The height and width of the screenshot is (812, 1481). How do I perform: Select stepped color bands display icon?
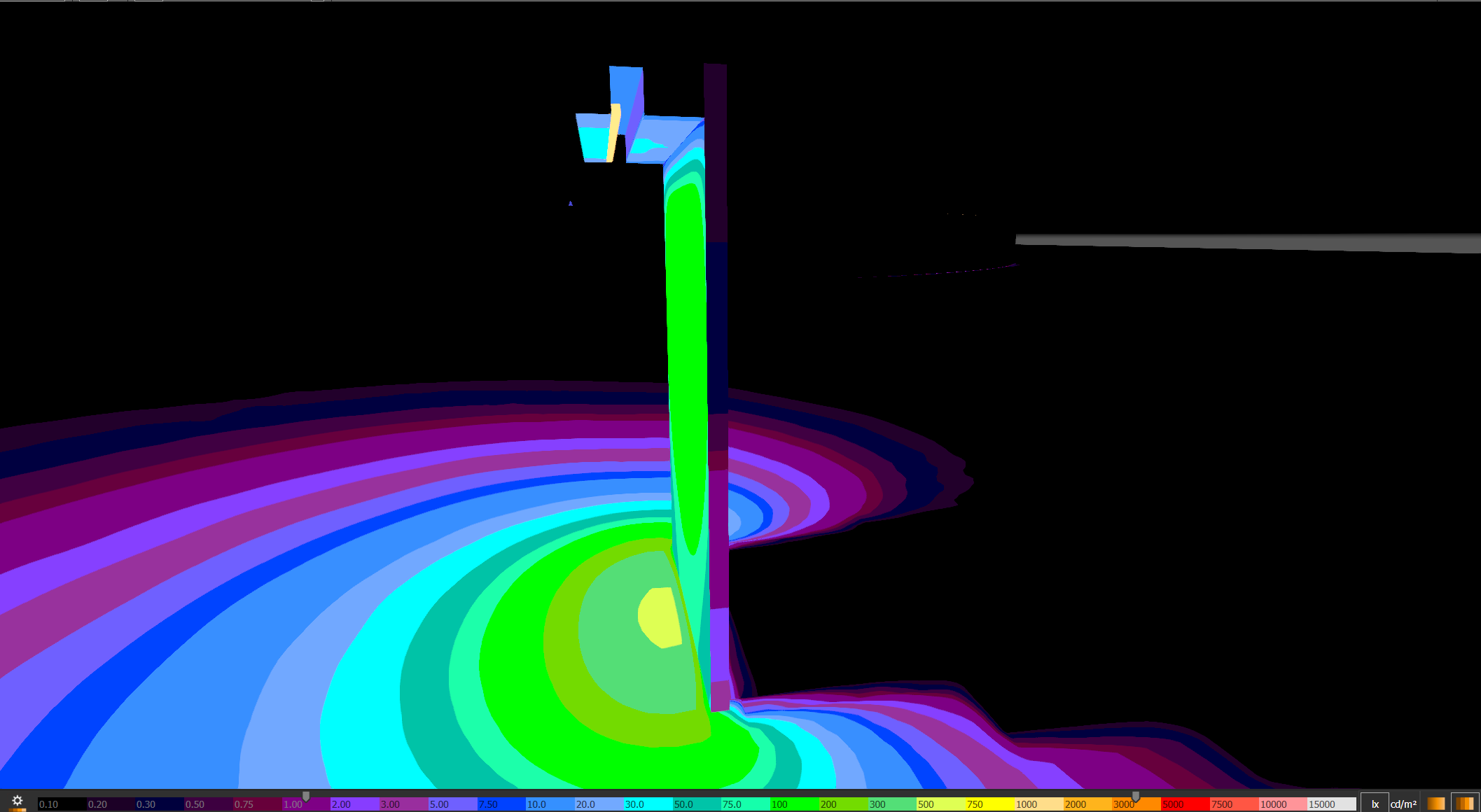(1464, 804)
